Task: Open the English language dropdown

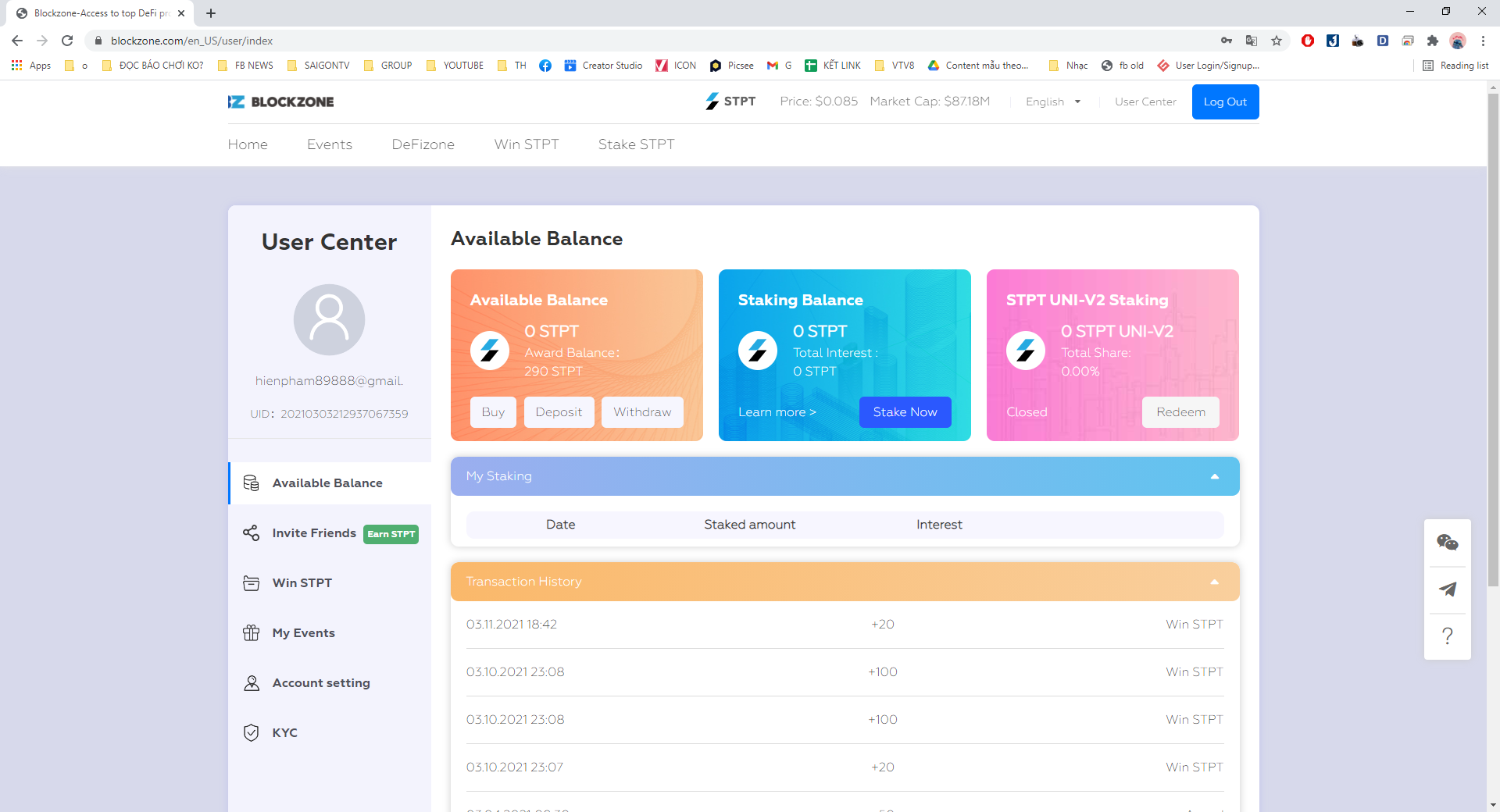Action: [1053, 101]
